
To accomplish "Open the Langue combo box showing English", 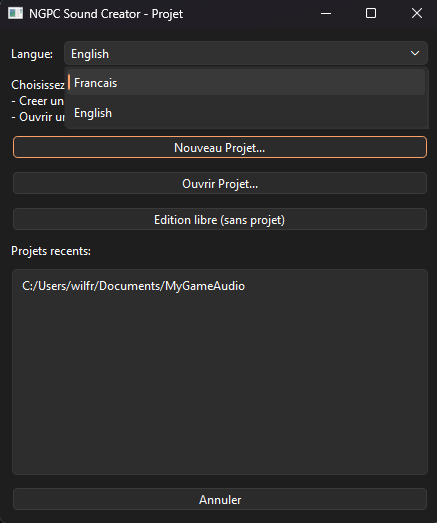I will (246, 53).
